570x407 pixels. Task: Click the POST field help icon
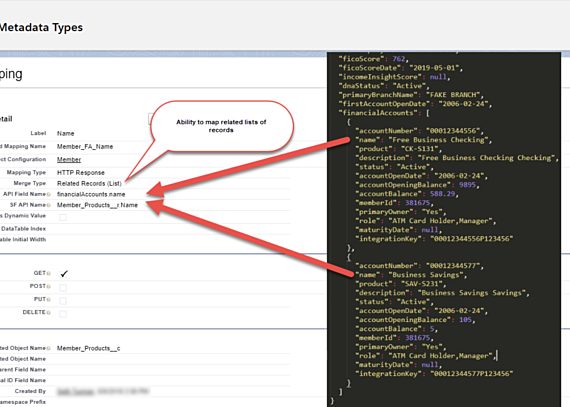(49, 286)
